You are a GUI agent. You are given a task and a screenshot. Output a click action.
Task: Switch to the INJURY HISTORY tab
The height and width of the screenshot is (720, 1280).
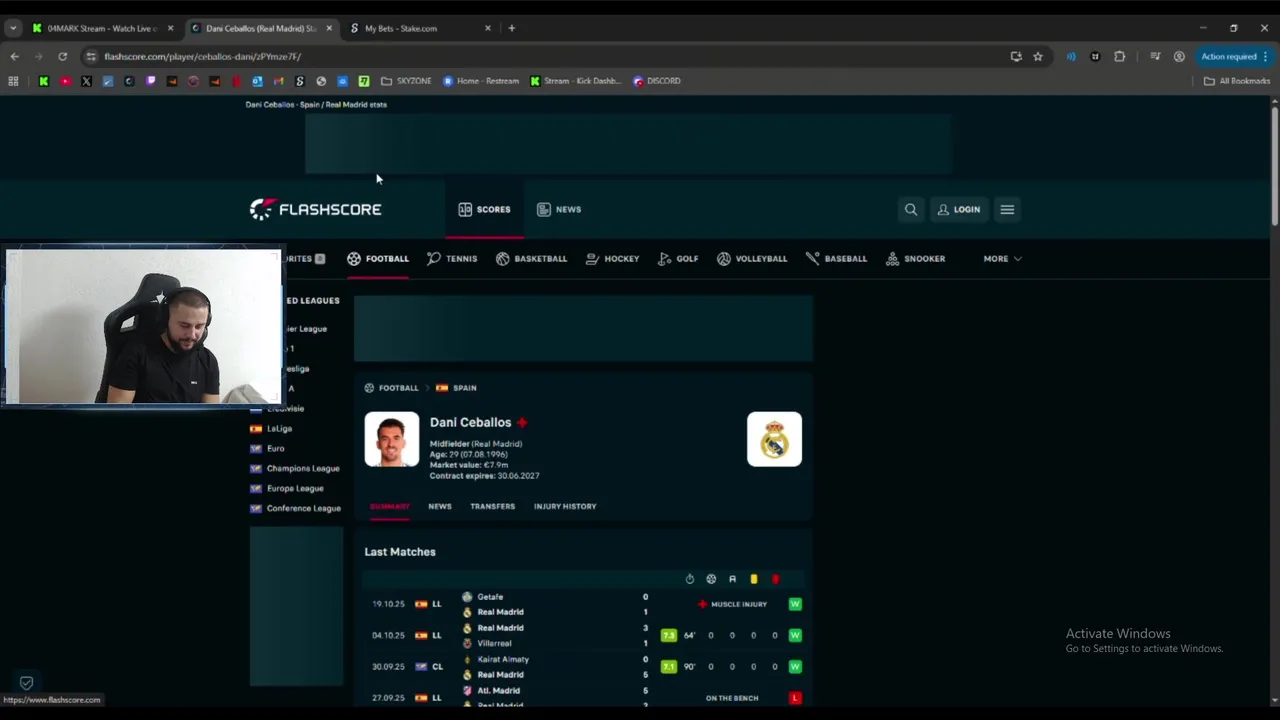pos(565,506)
